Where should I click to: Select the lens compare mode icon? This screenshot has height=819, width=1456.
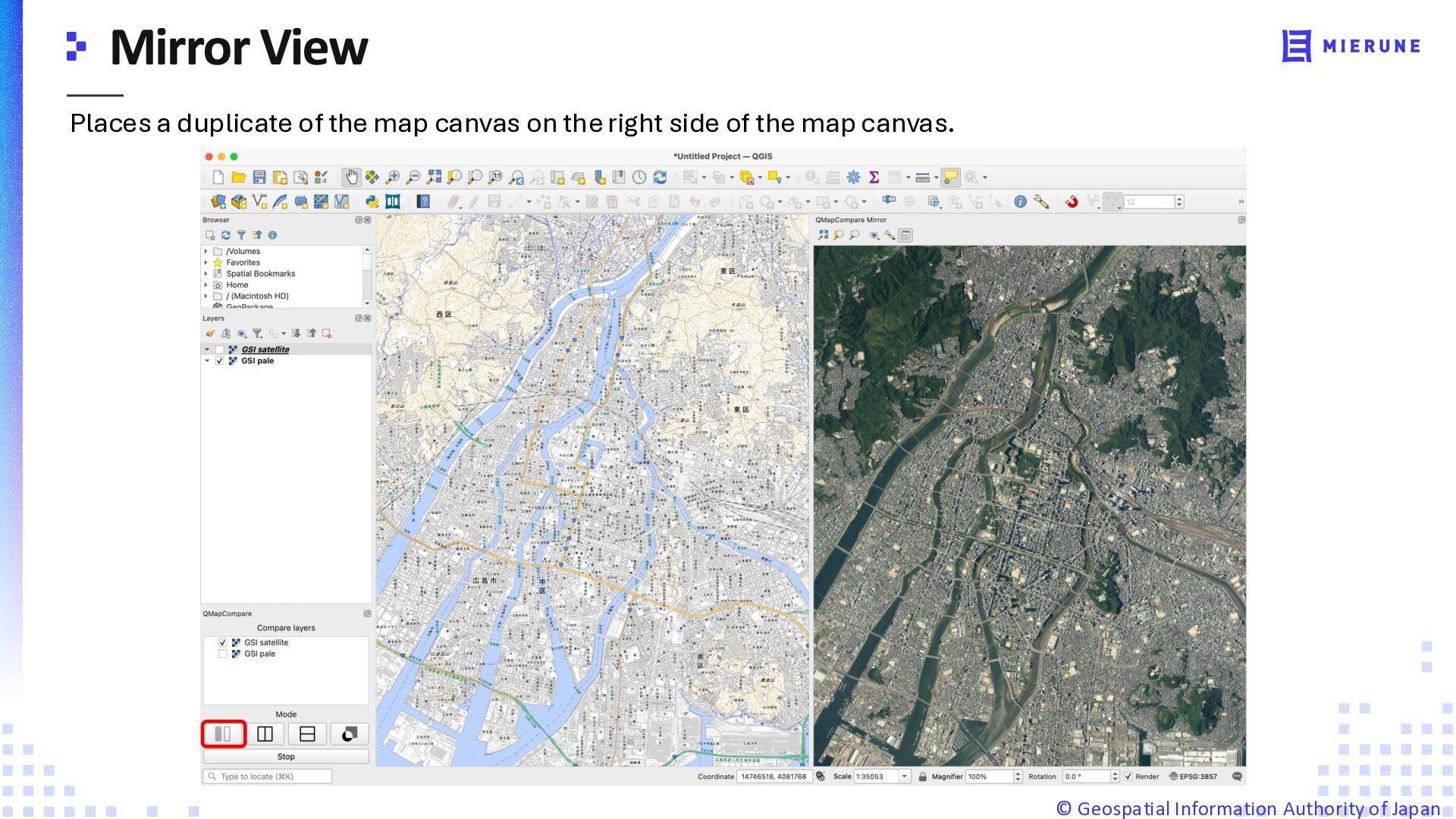point(350,734)
